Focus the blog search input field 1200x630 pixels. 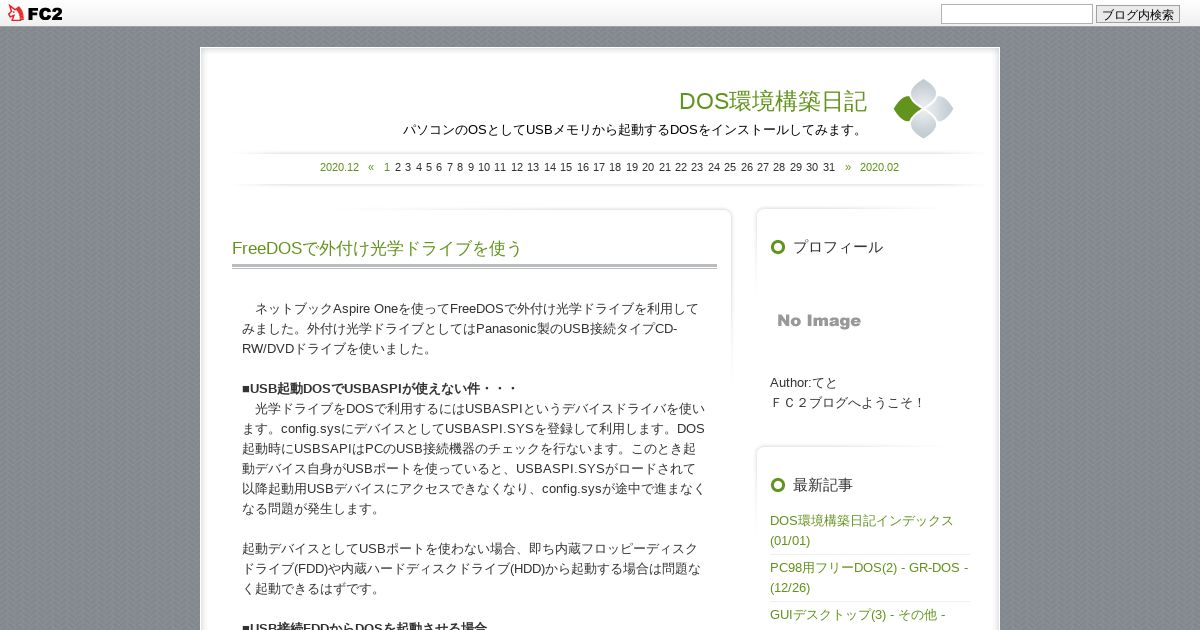[x=1016, y=14]
